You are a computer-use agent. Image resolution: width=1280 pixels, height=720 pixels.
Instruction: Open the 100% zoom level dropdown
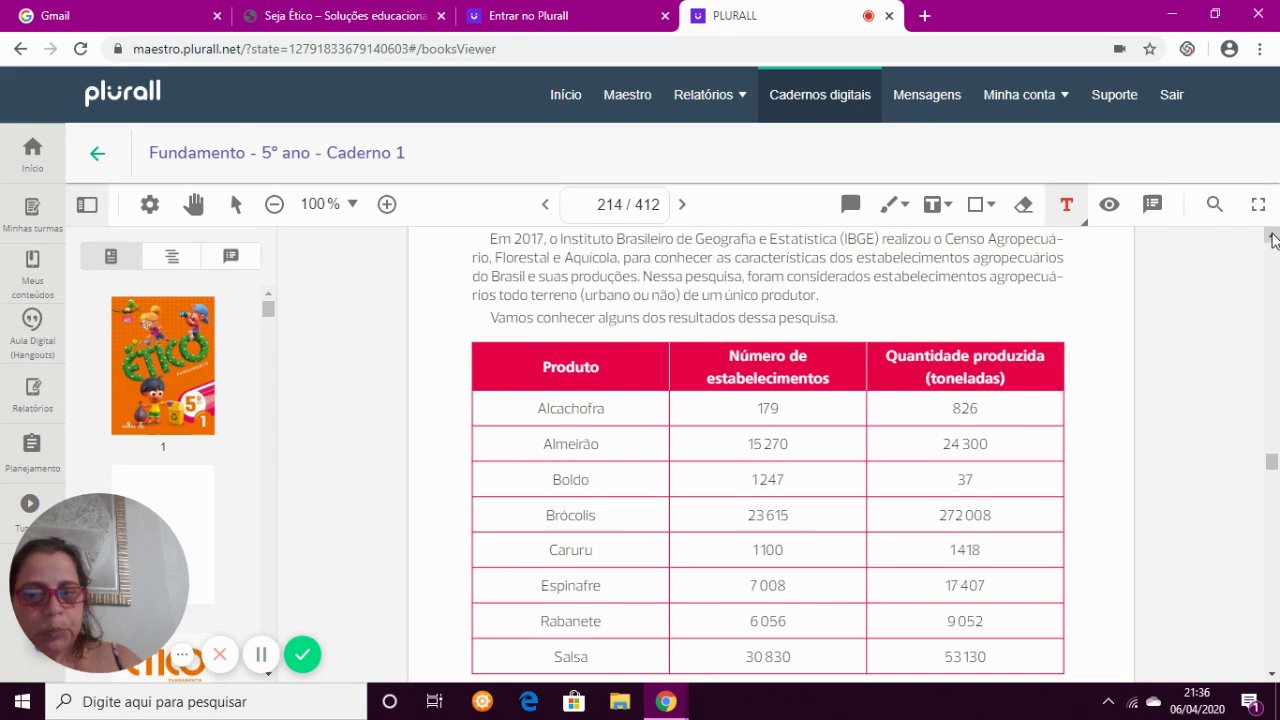329,204
